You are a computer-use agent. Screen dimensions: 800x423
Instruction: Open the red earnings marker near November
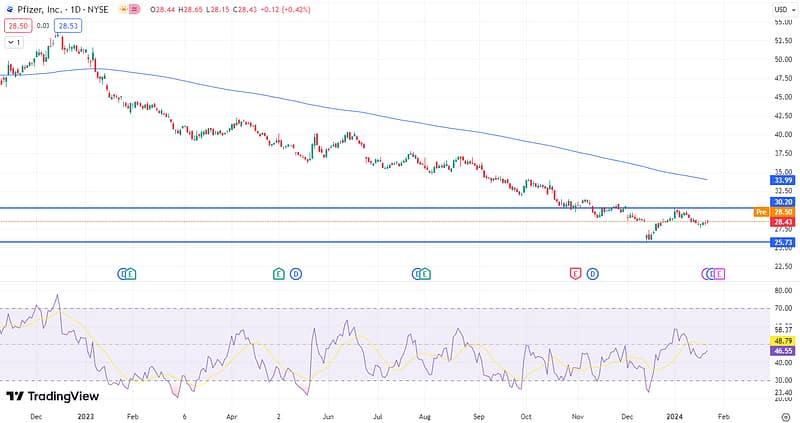coord(575,273)
